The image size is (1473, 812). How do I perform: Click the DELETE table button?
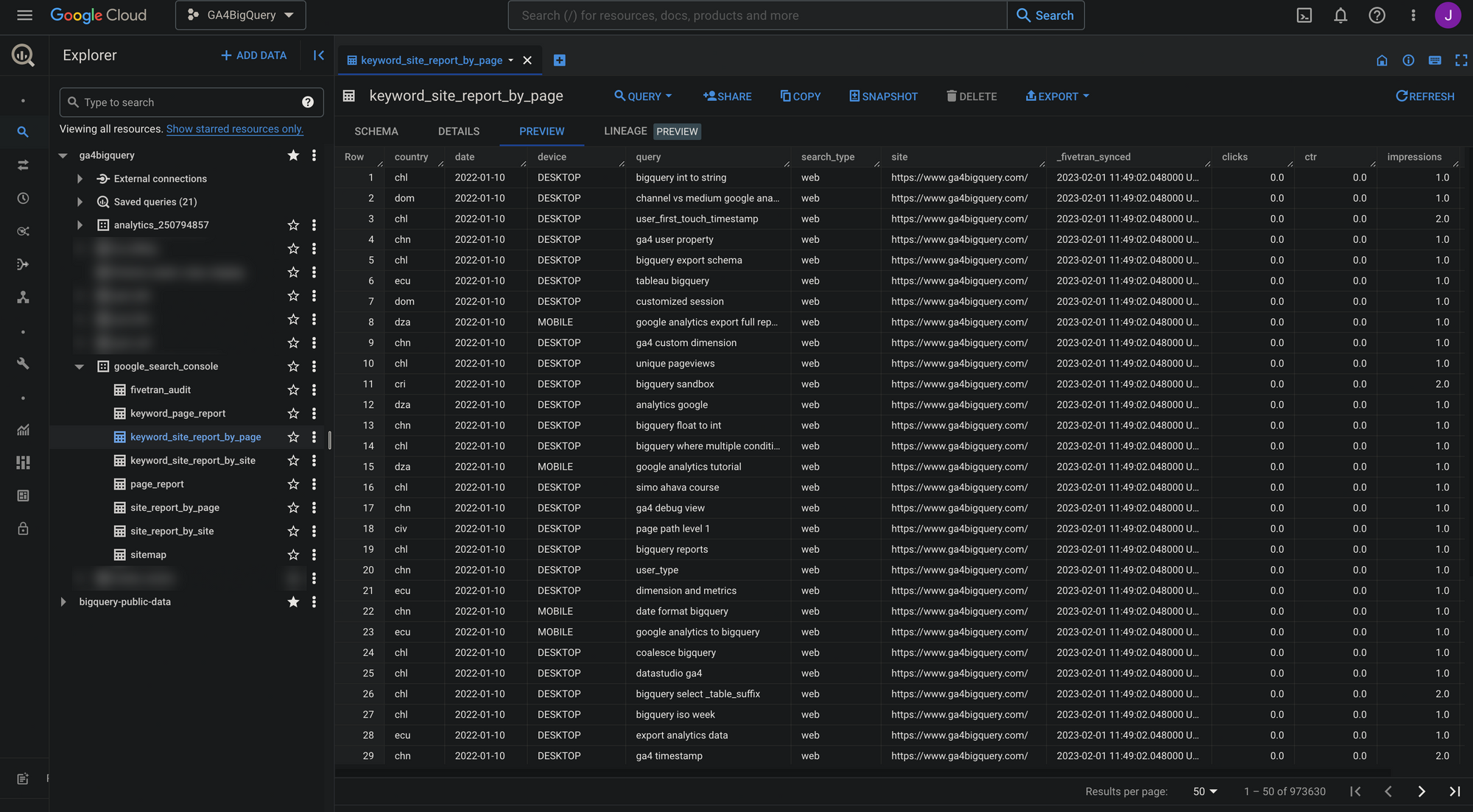click(971, 96)
